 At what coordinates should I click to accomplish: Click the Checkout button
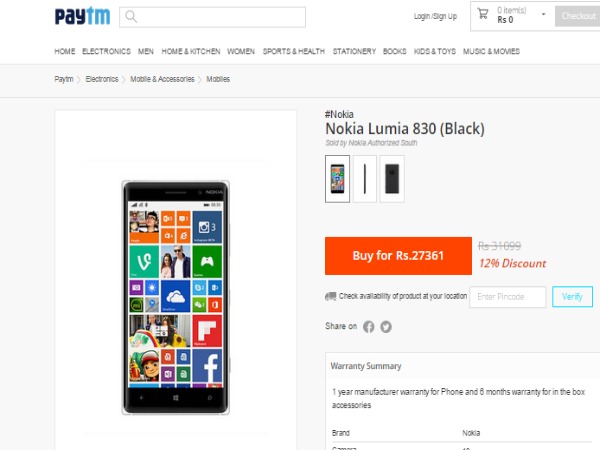[578, 16]
